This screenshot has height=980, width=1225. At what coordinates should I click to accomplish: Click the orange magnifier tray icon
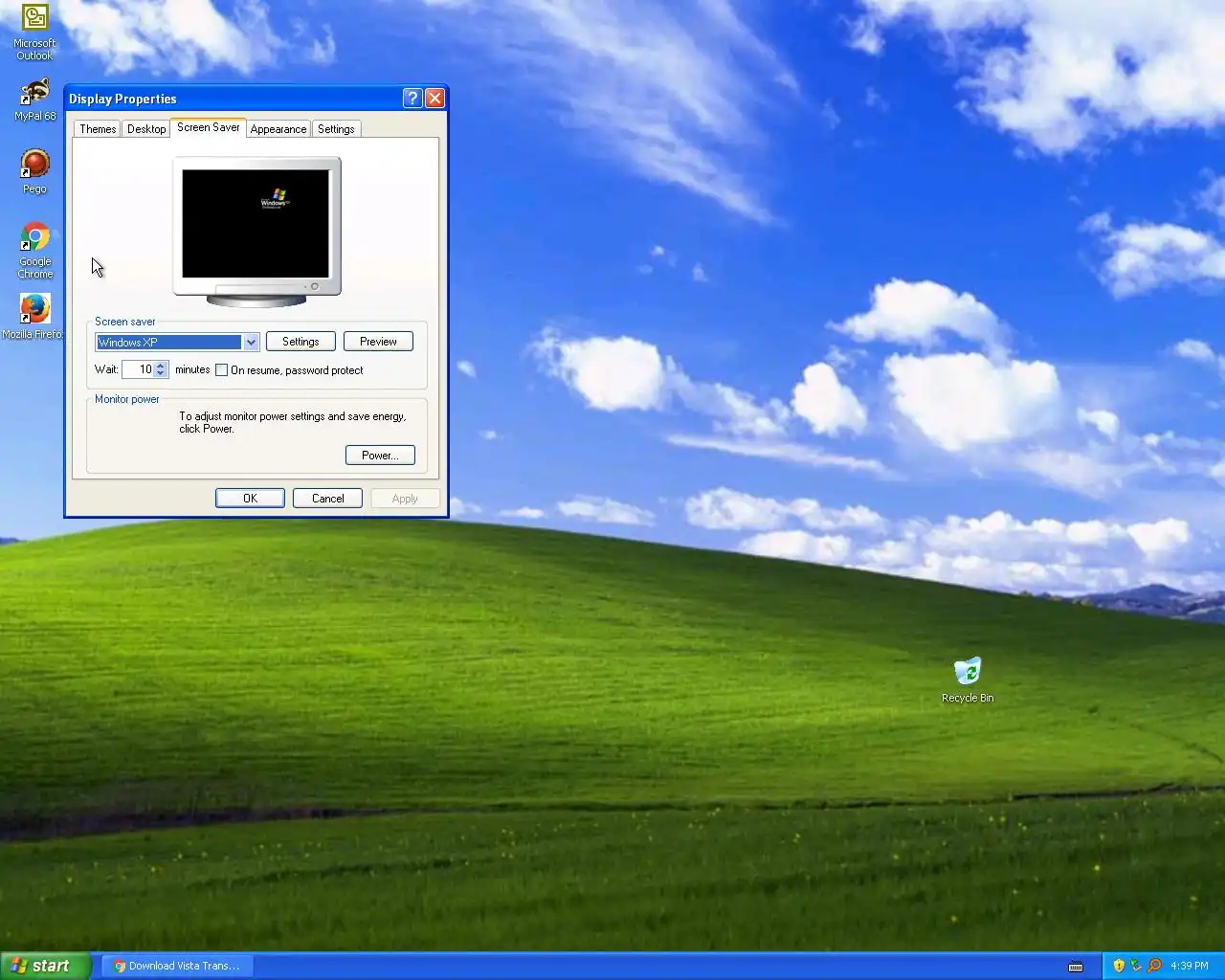[x=1154, y=966]
